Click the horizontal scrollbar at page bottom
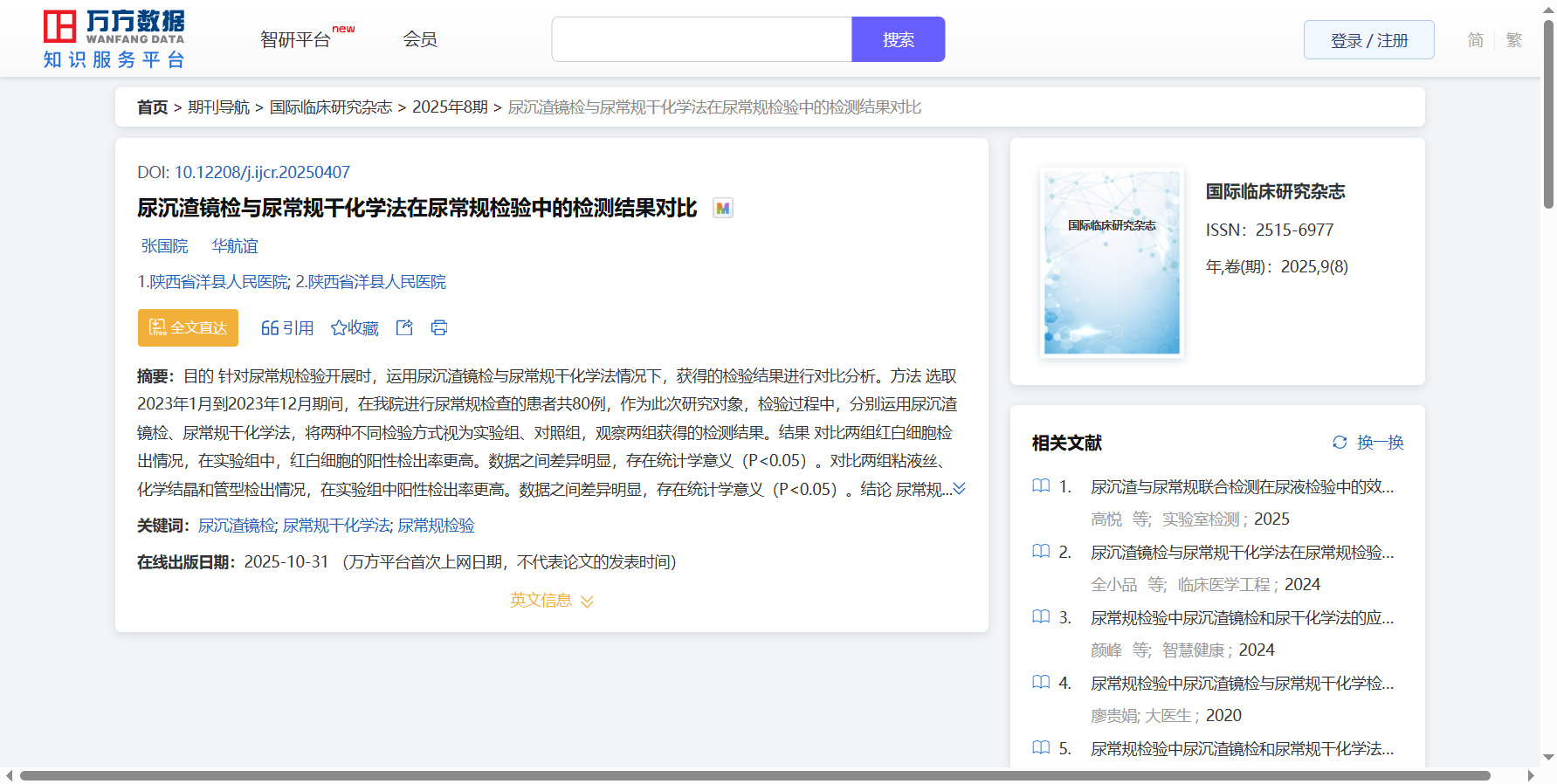 click(754, 775)
